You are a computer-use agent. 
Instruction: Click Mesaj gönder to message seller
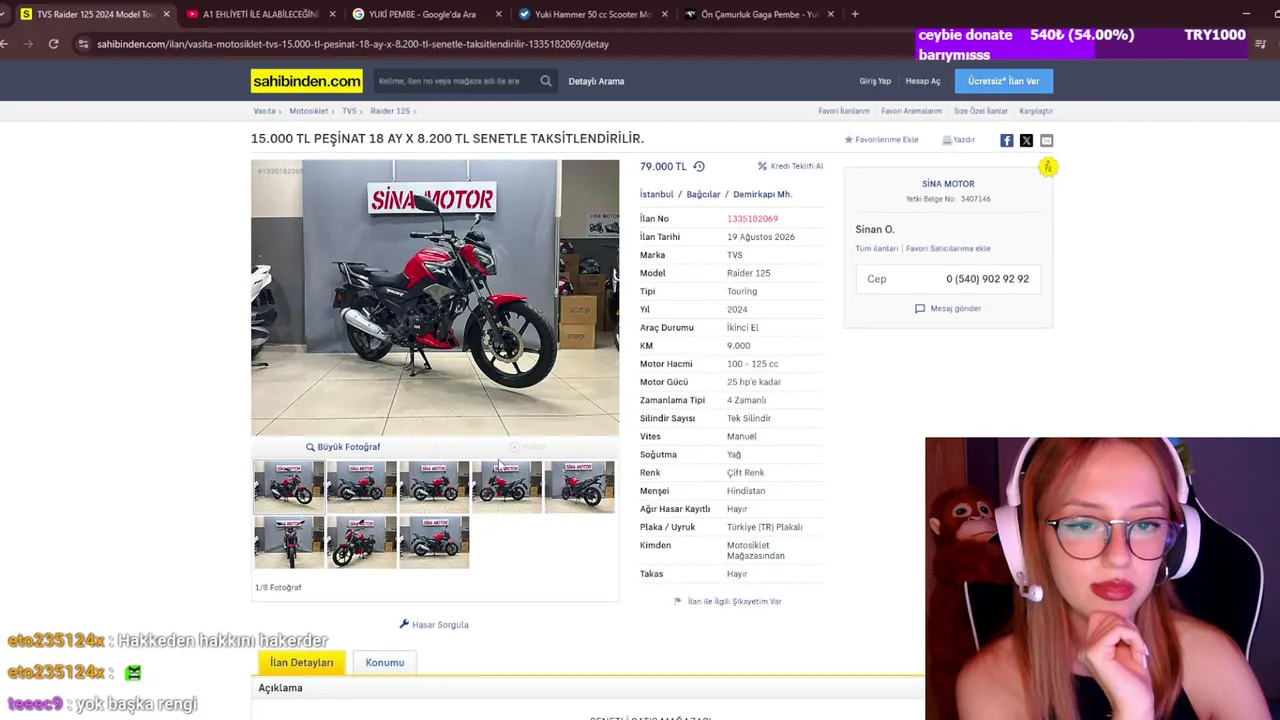(948, 308)
